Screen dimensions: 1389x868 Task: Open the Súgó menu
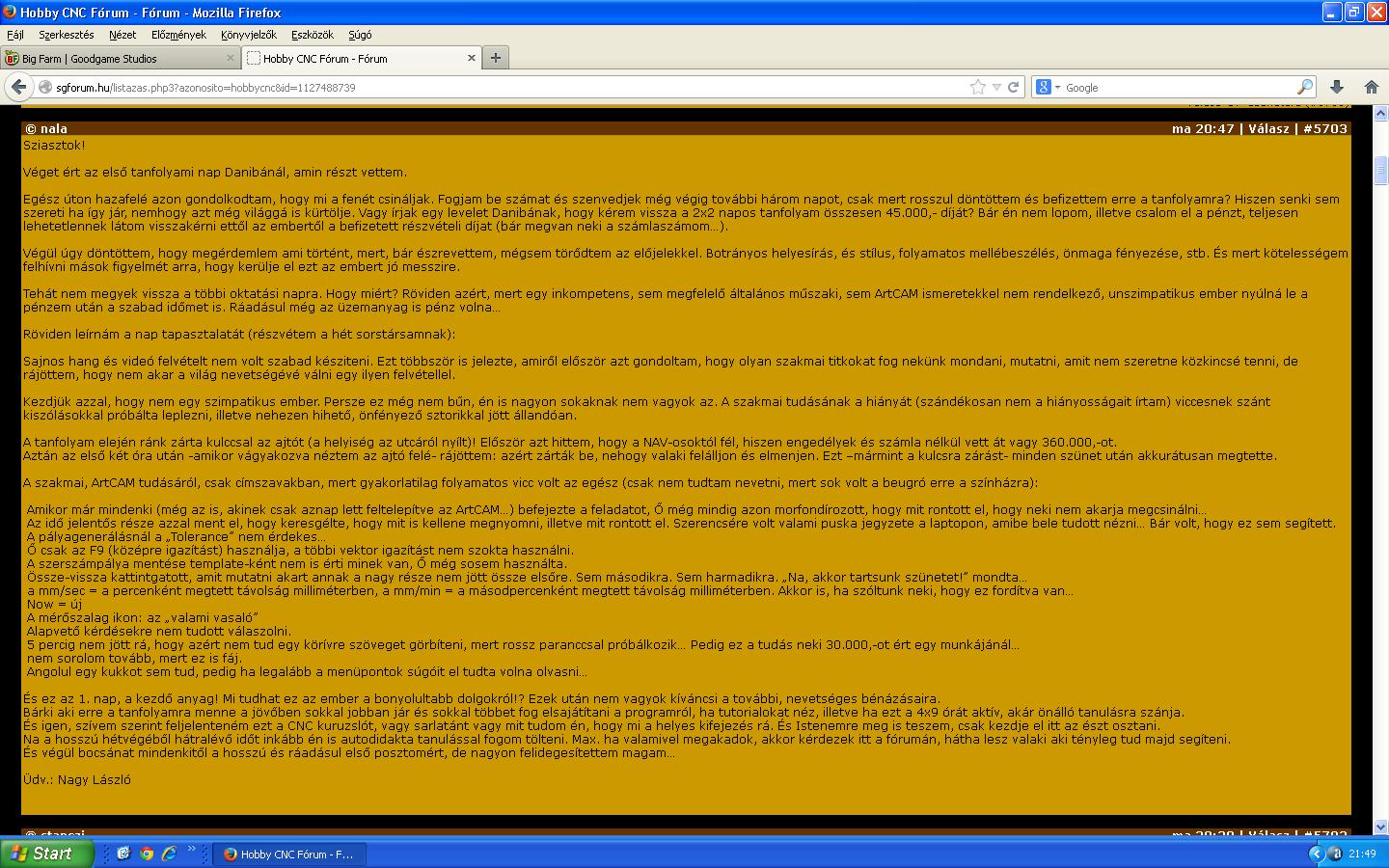[x=360, y=35]
